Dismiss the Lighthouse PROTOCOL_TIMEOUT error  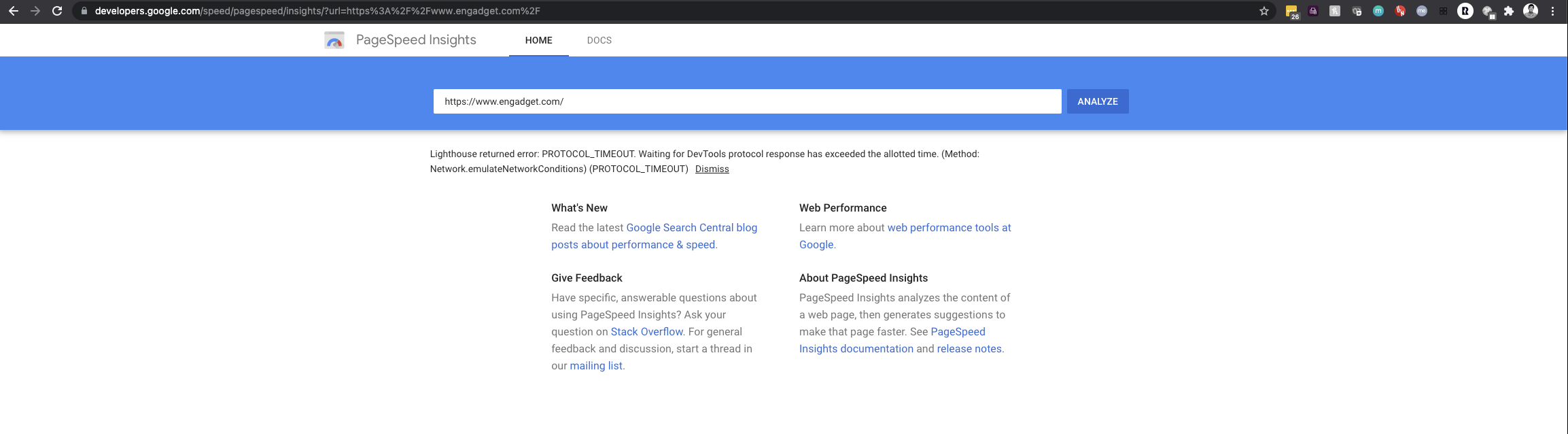tap(711, 169)
